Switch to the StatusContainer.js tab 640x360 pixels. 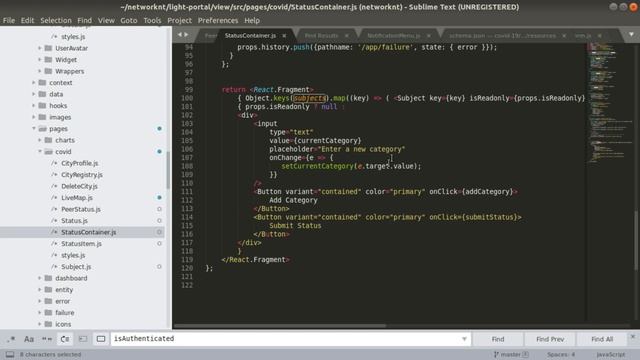(x=250, y=36)
